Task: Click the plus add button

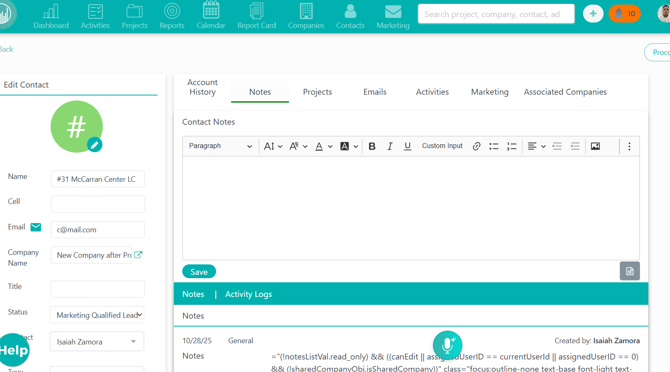Action: (x=593, y=14)
